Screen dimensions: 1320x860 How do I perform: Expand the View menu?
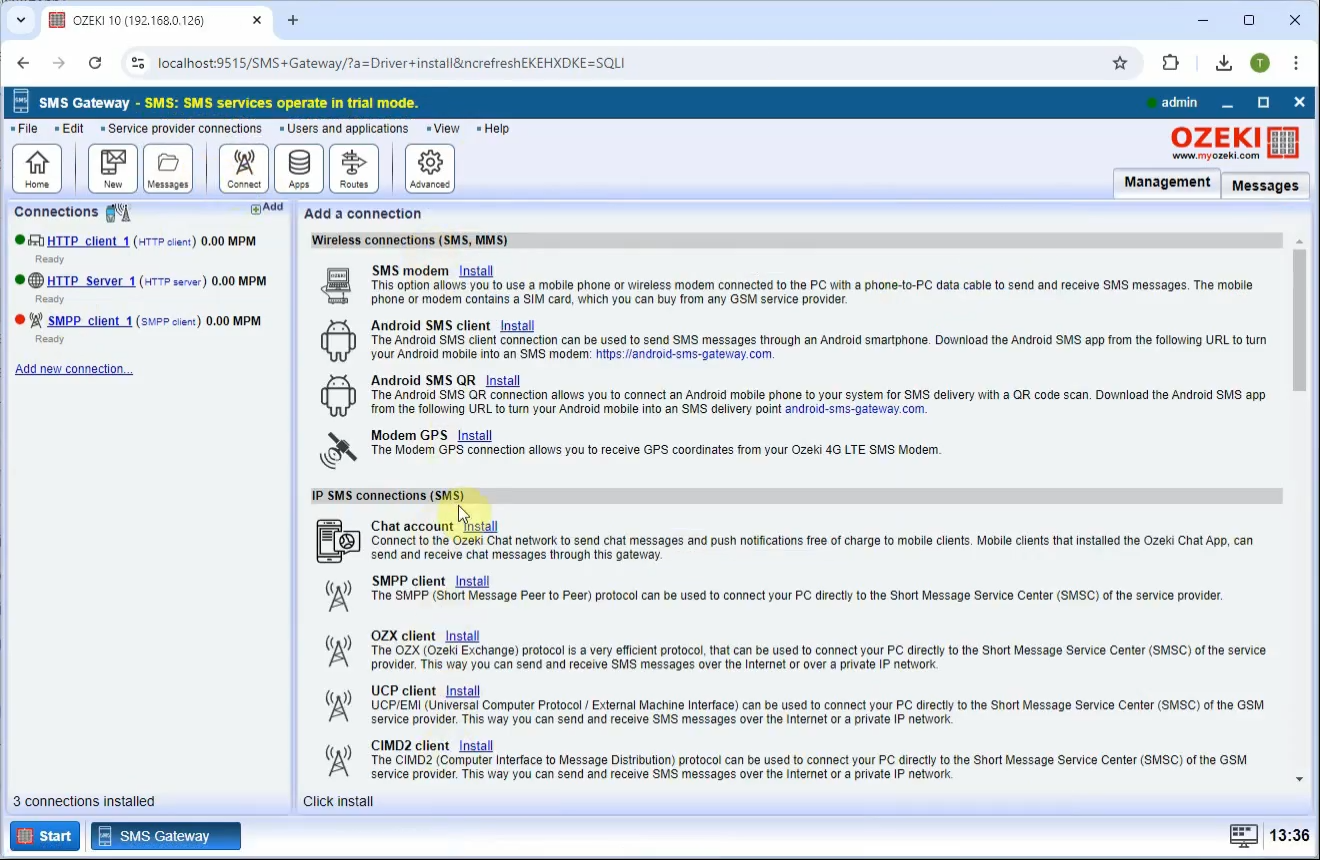(x=446, y=129)
